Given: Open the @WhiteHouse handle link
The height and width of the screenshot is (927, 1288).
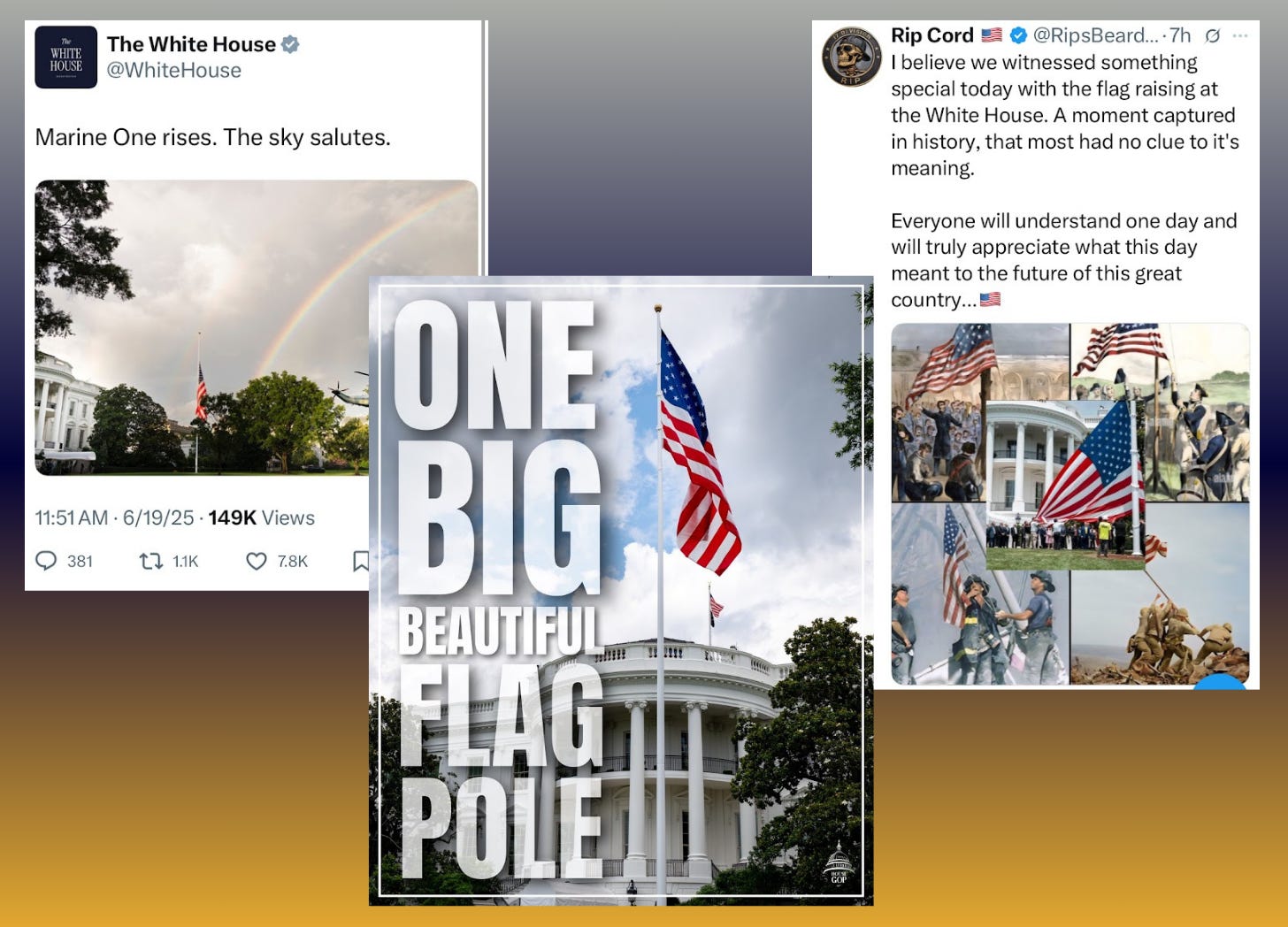Looking at the screenshot, I should tap(174, 71).
